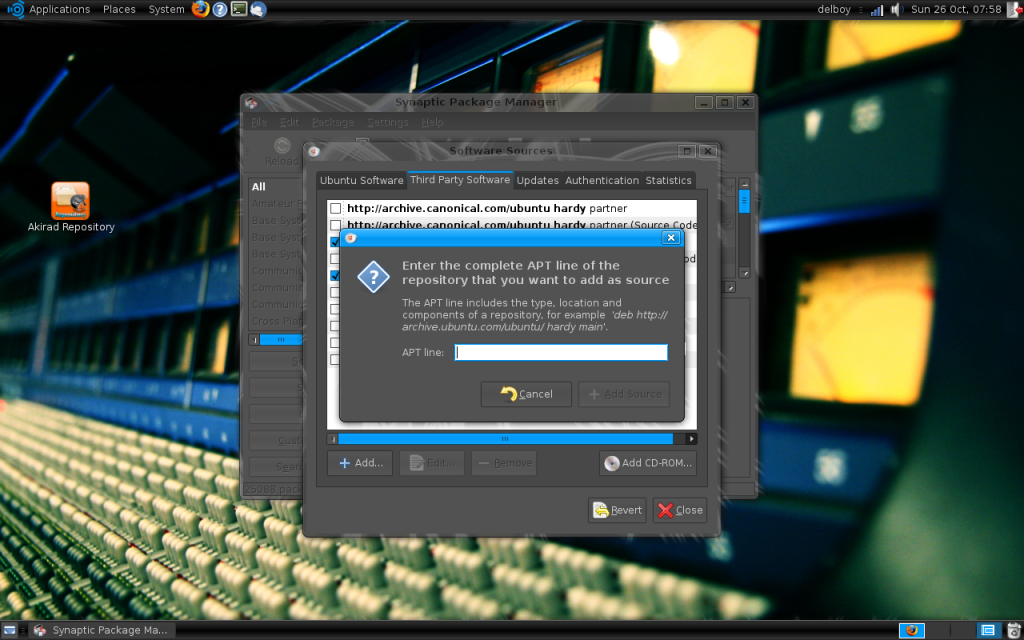Switch to the Ubuntu Software tab
The height and width of the screenshot is (640, 1024).
pyautogui.click(x=362, y=180)
